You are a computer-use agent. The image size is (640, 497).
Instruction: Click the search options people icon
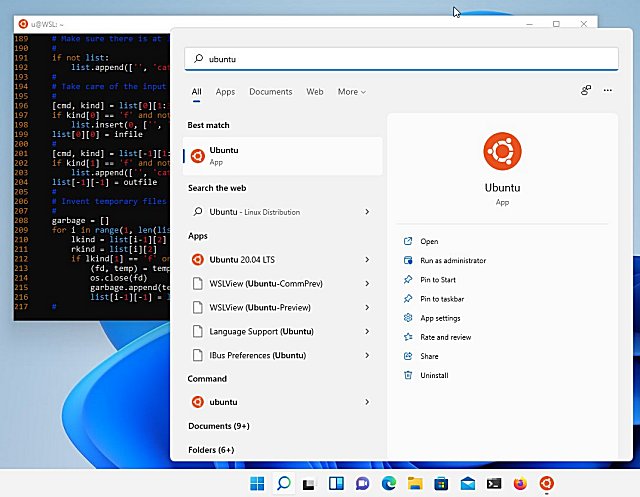click(586, 91)
